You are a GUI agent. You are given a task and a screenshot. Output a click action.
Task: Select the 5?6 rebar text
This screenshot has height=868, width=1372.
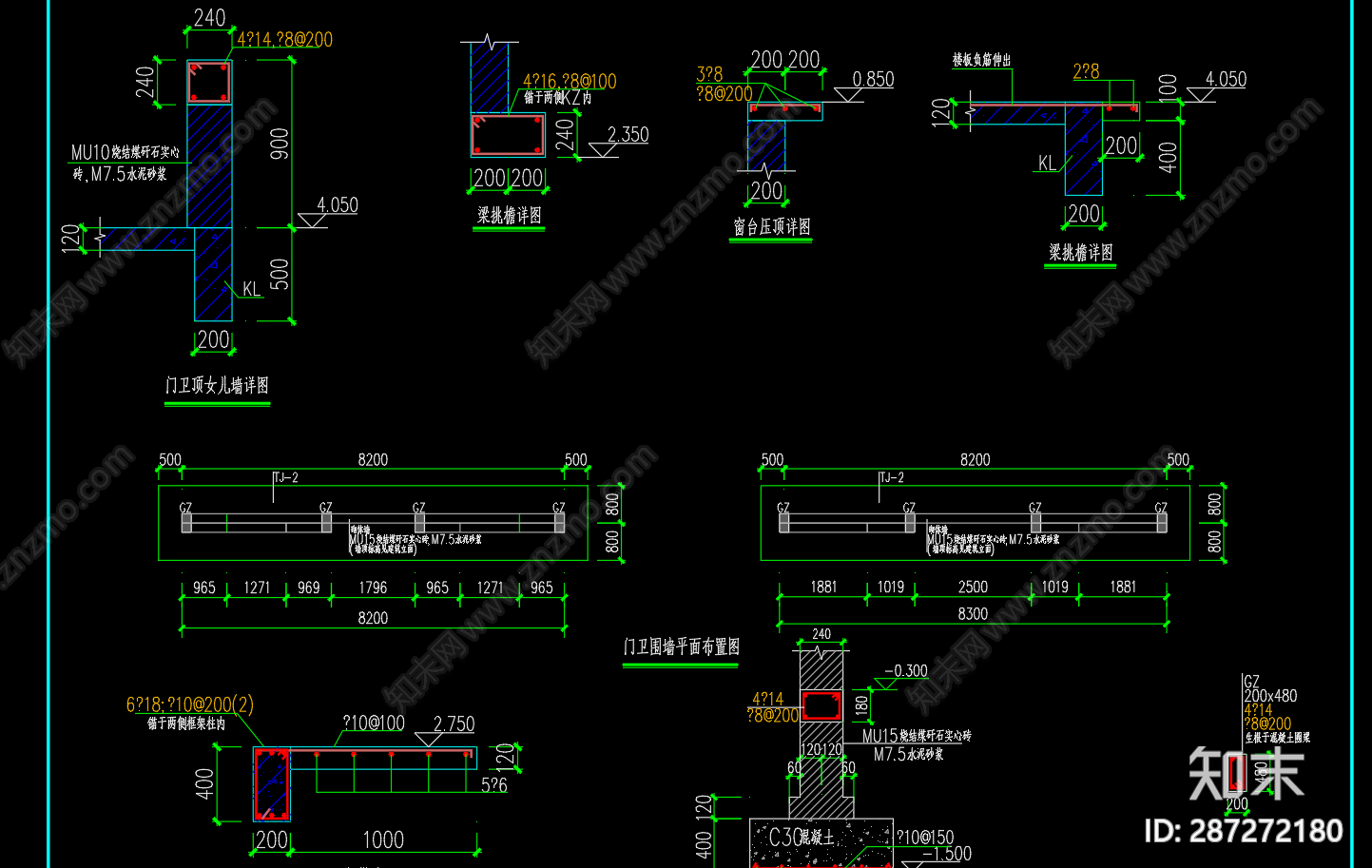pos(494,785)
